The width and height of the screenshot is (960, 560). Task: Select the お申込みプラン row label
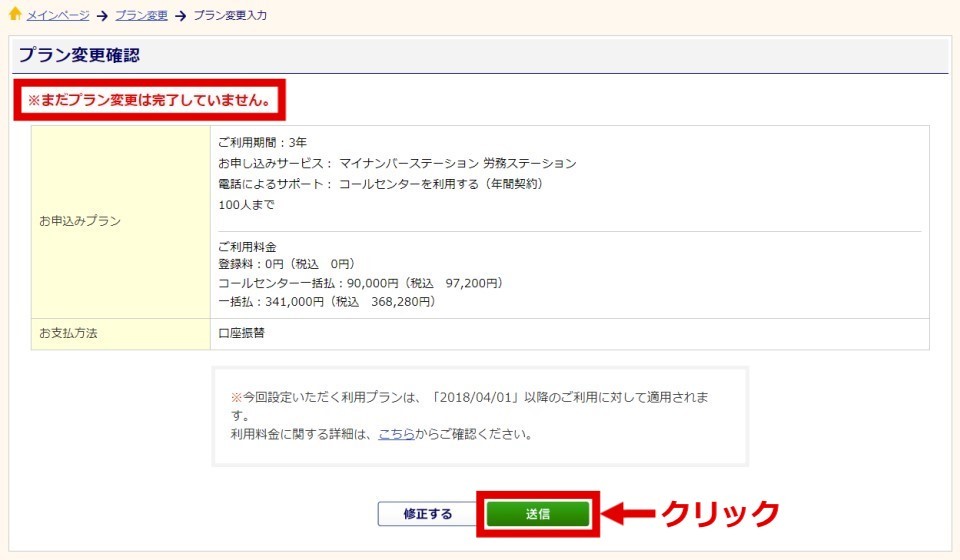click(80, 221)
